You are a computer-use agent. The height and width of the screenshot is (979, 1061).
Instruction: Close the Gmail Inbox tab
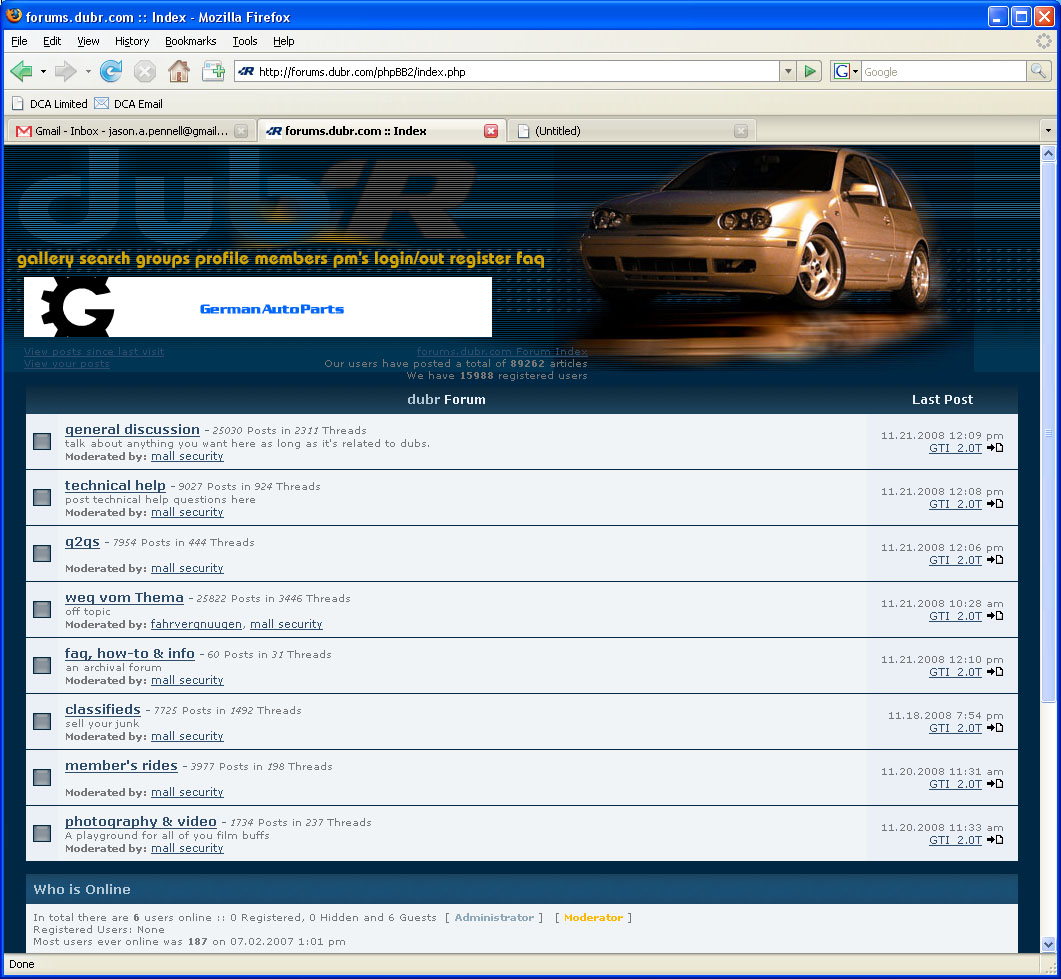coord(241,131)
